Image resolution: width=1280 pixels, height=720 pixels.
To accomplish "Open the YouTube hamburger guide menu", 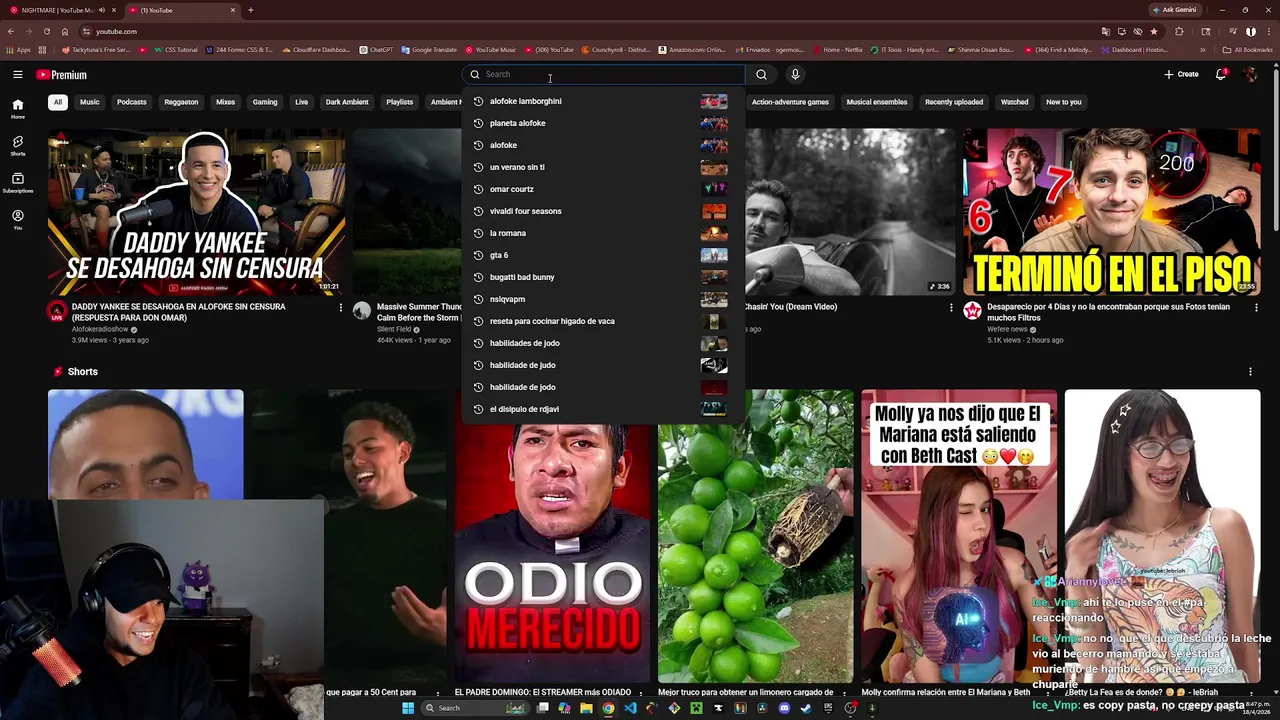I will [17, 75].
